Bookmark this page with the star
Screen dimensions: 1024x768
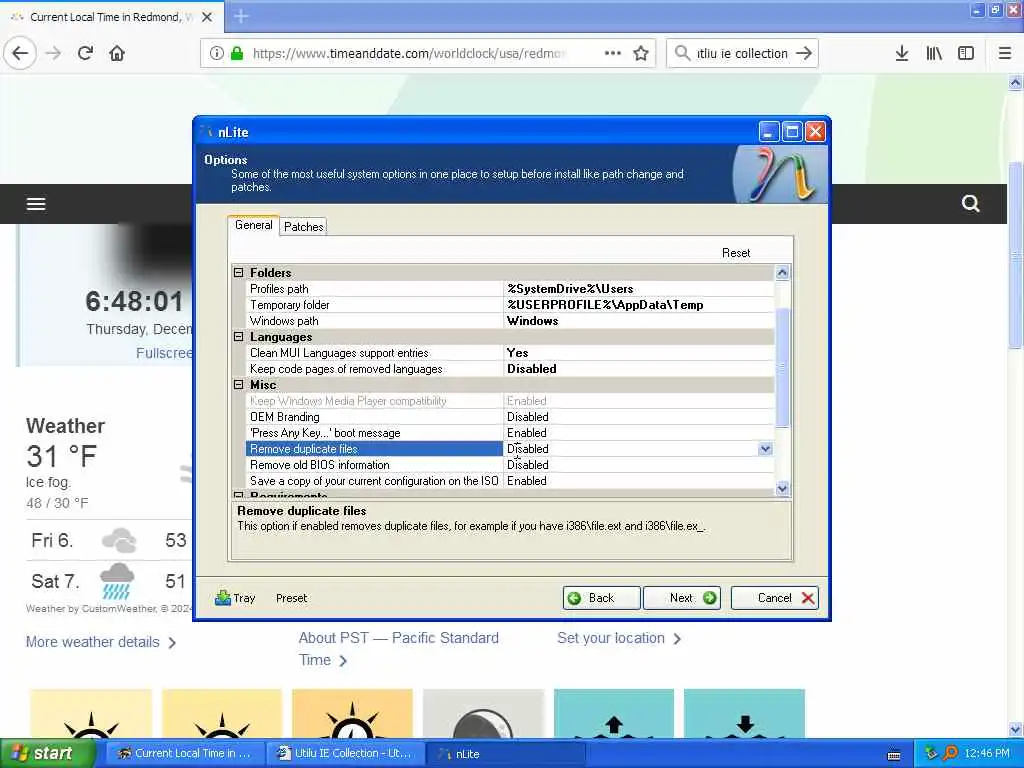click(x=641, y=54)
